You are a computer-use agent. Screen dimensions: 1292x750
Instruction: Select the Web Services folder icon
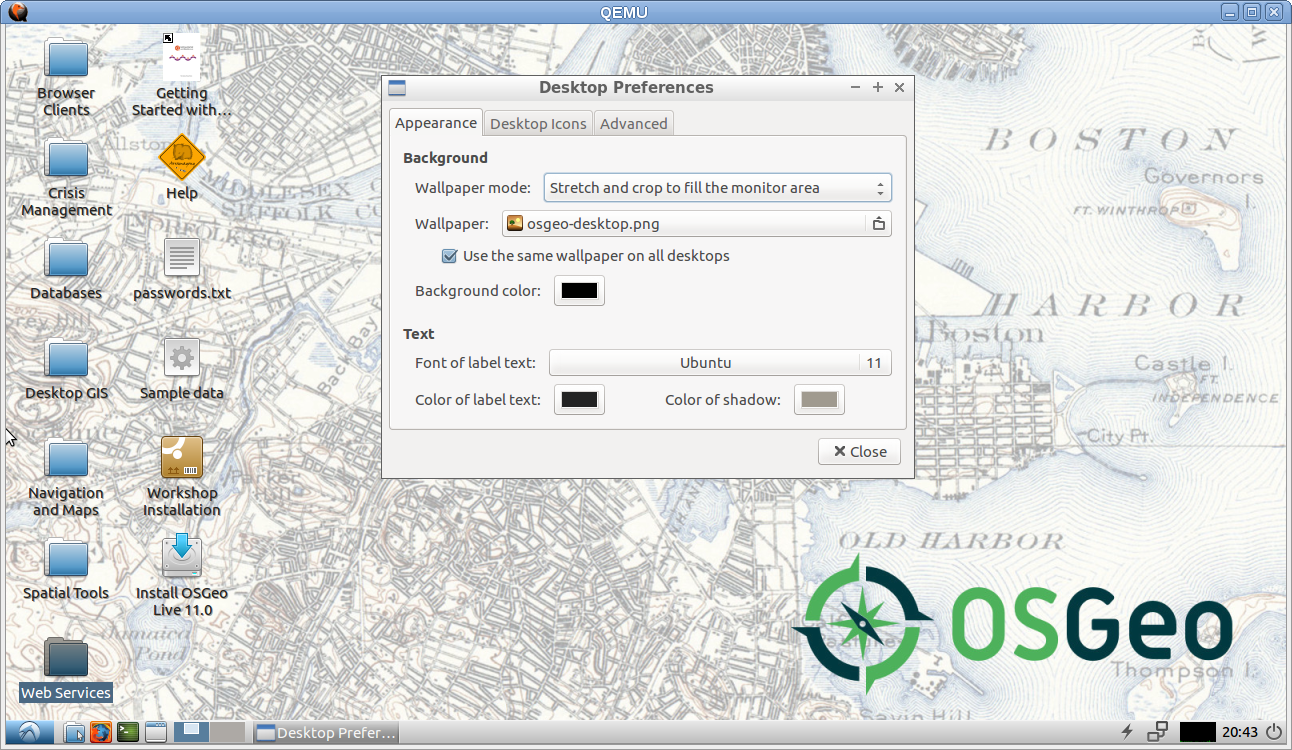pyautogui.click(x=67, y=658)
